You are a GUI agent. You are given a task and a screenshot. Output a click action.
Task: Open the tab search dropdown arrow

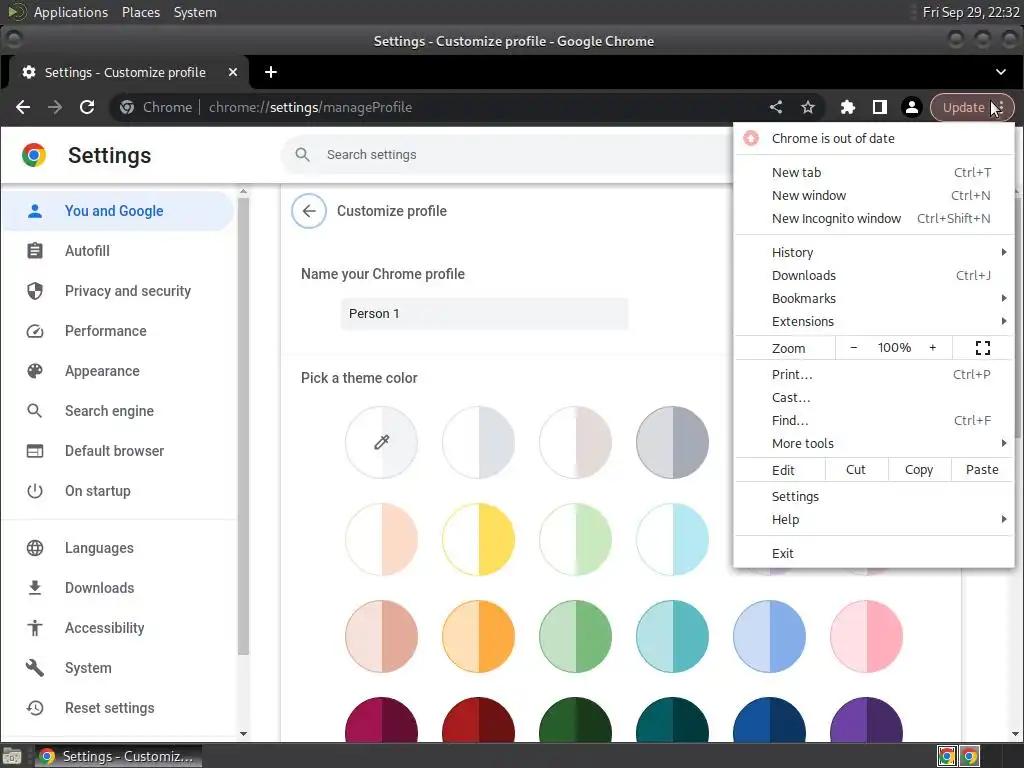coord(1000,72)
